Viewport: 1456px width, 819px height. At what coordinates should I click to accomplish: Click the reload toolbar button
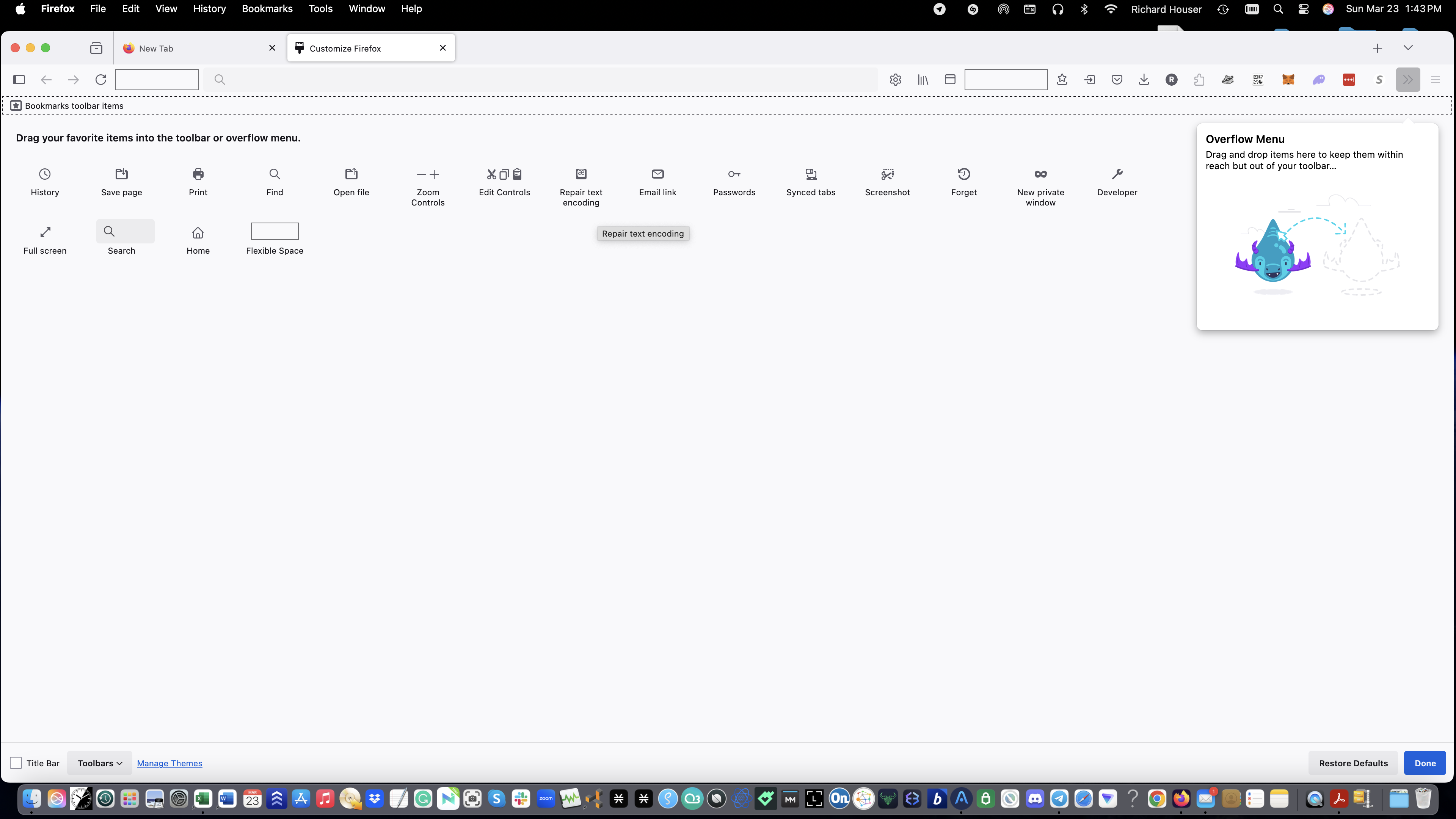(100, 80)
